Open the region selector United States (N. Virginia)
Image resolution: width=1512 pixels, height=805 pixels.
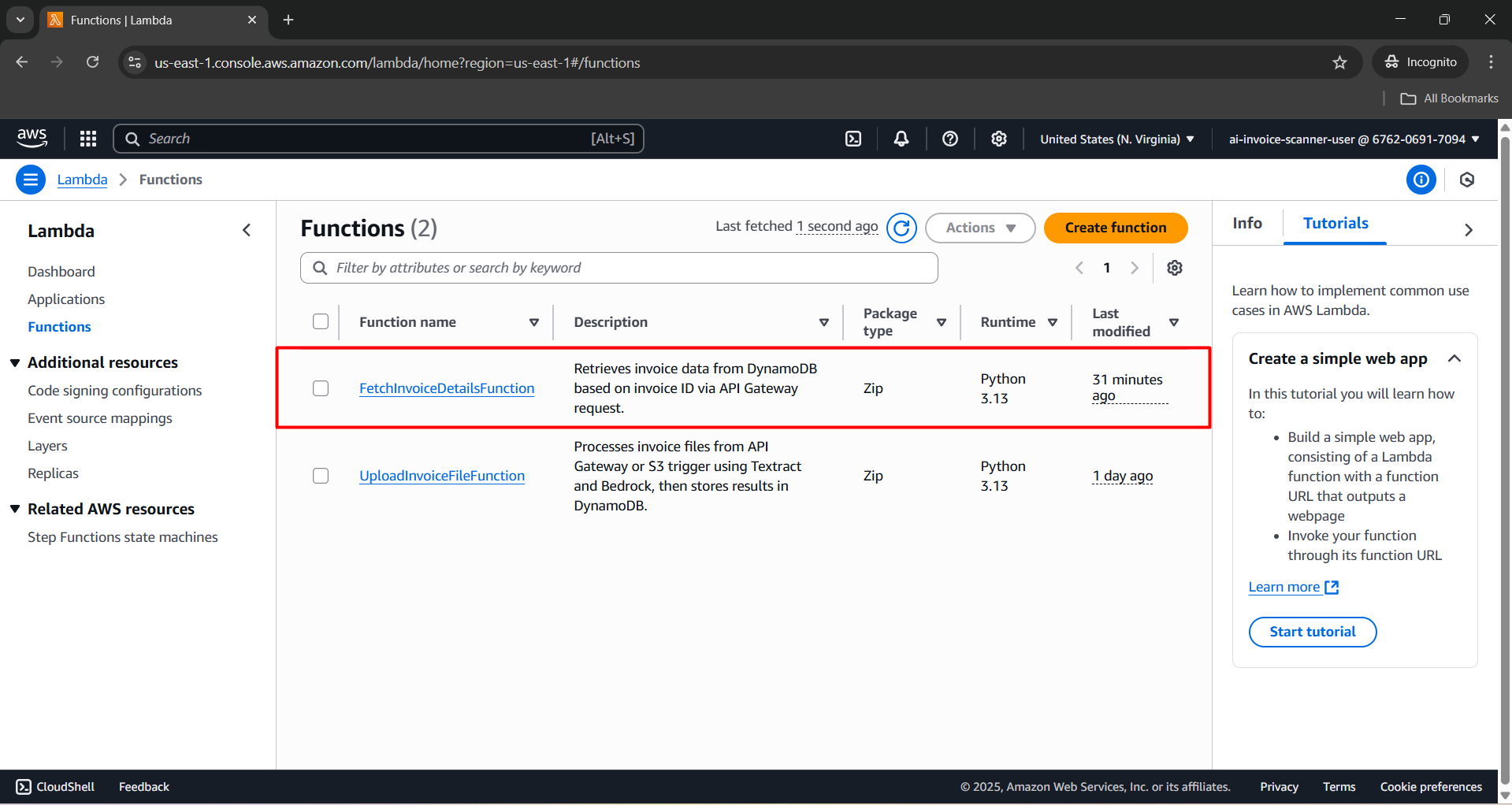click(x=1116, y=139)
